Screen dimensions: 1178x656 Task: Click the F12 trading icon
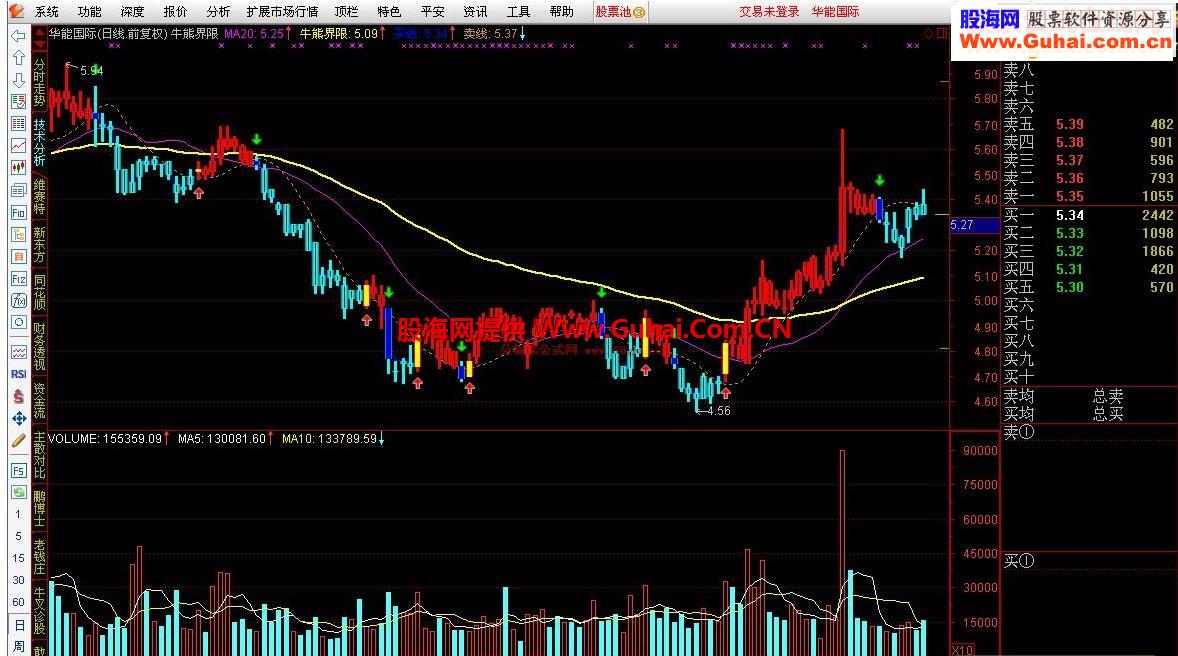18,279
